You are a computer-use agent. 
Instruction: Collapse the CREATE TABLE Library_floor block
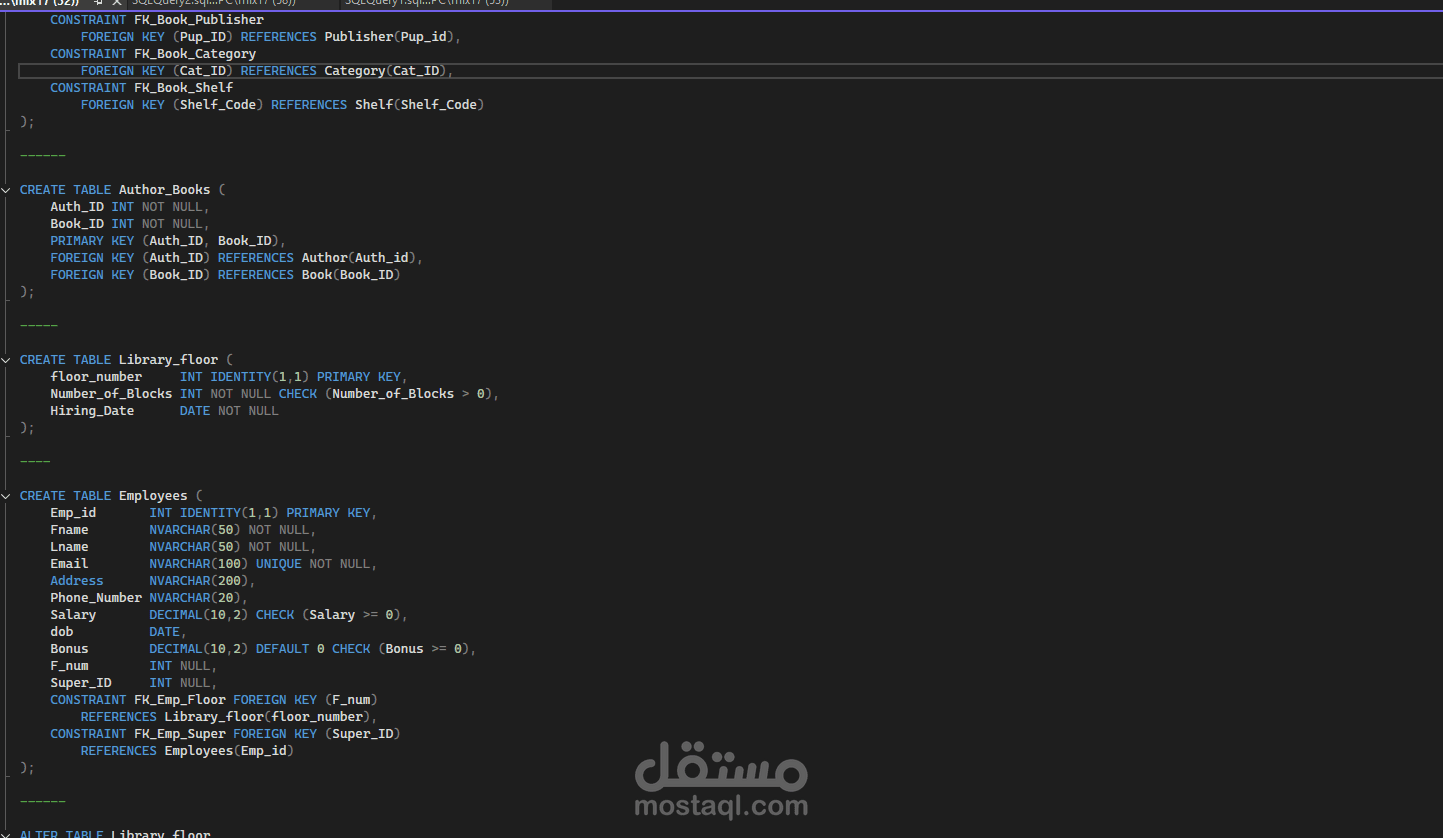point(8,360)
